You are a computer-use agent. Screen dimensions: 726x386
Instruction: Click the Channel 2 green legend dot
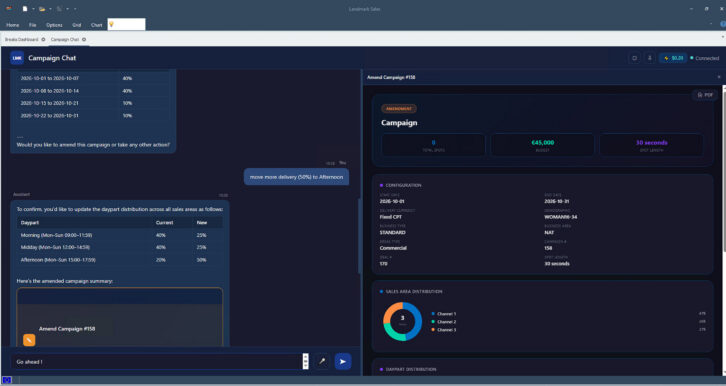pos(433,322)
